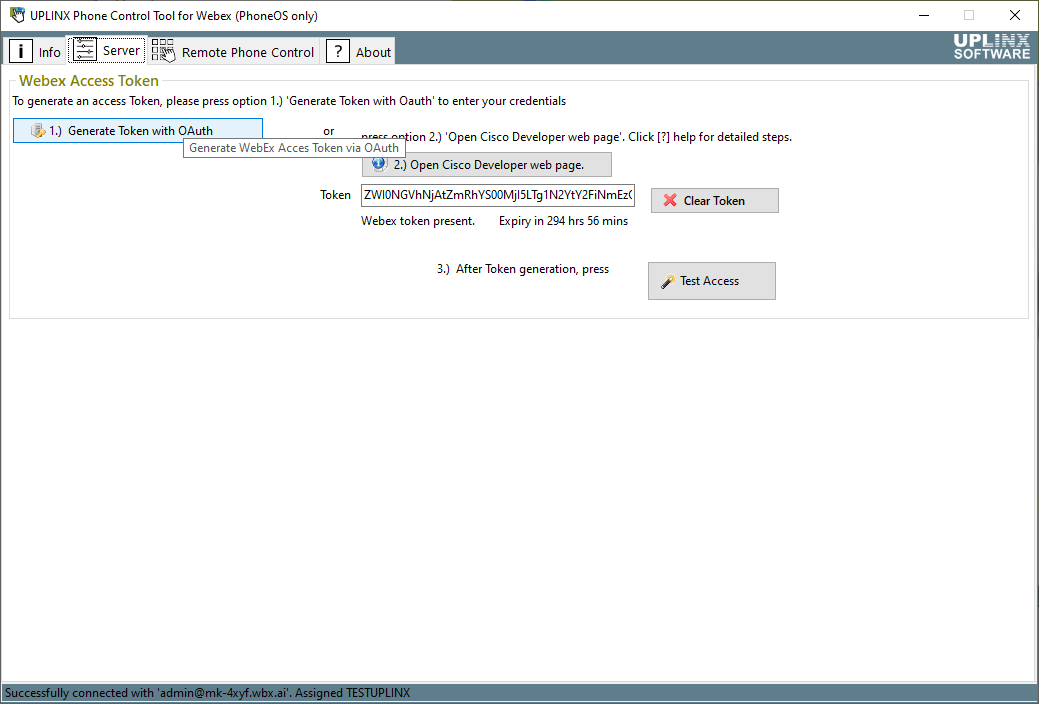This screenshot has height=704, width=1039.
Task: Click the 'i' icon on the Info tab
Action: [x=21, y=51]
